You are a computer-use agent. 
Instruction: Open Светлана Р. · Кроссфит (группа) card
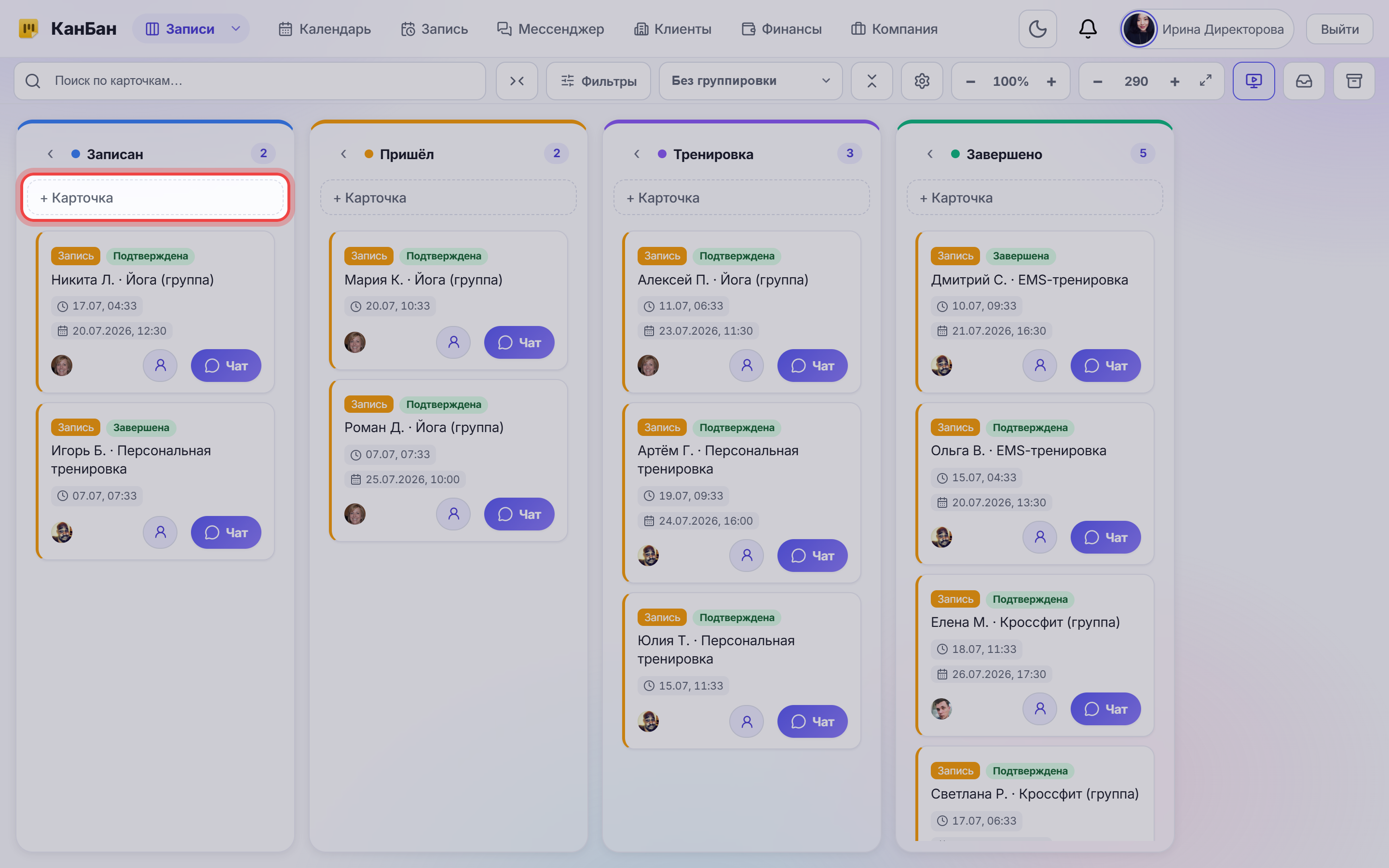(x=1035, y=794)
